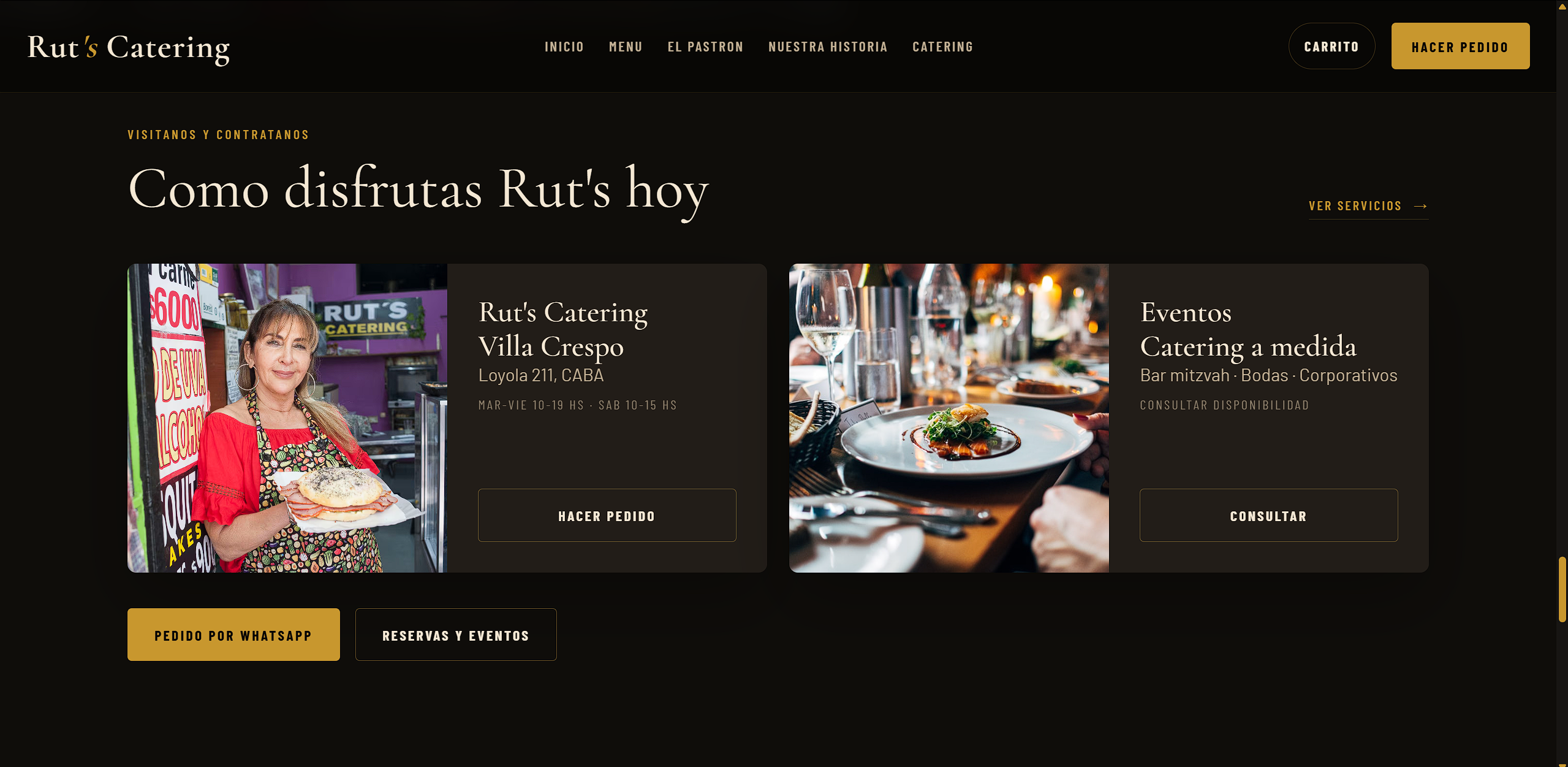Navigate to Catering section
The height and width of the screenshot is (767, 1568).
[x=942, y=47]
